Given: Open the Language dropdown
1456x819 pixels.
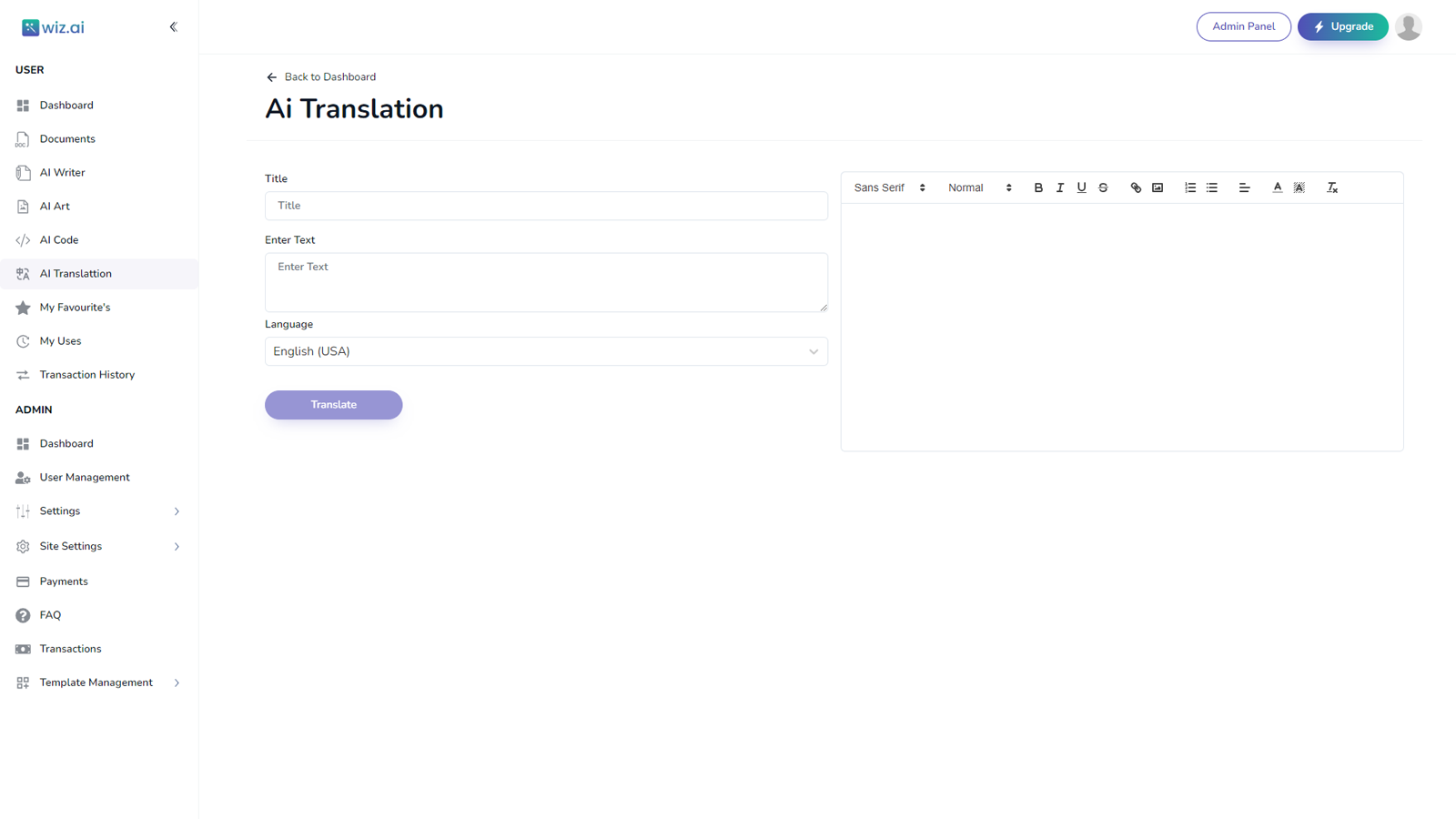Looking at the screenshot, I should (x=545, y=351).
